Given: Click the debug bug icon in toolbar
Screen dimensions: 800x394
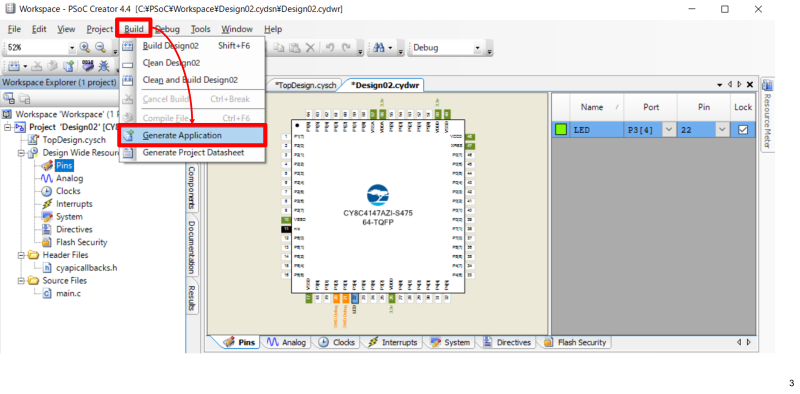Looking at the screenshot, I should click(104, 66).
